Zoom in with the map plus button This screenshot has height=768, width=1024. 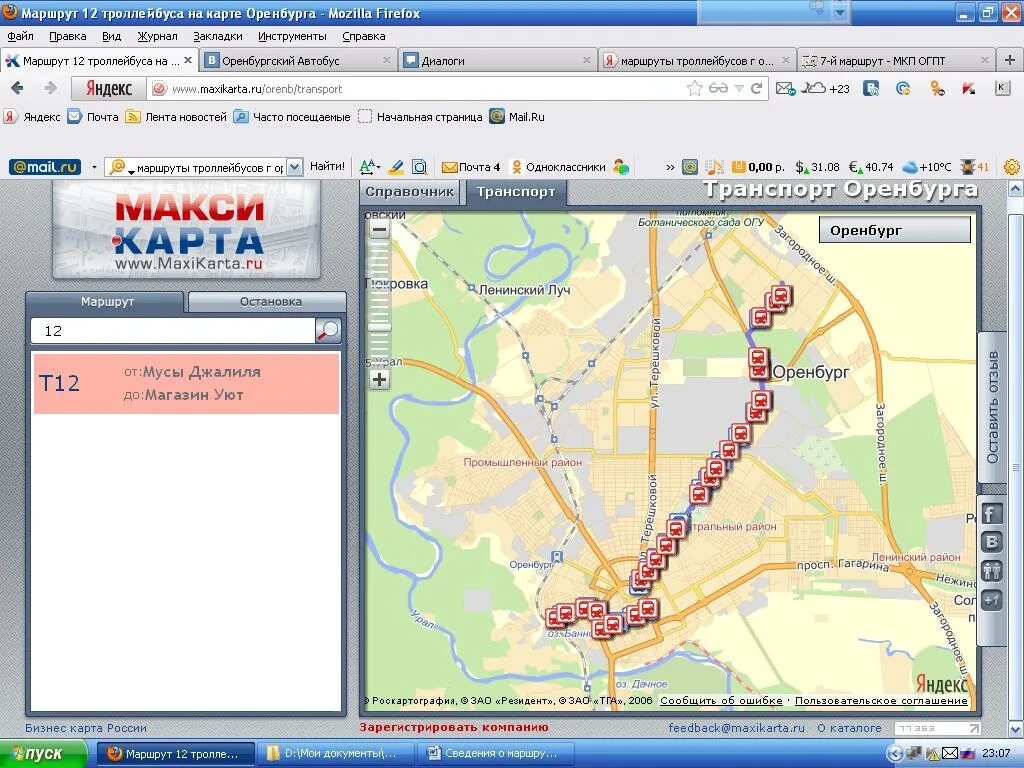pyautogui.click(x=379, y=379)
